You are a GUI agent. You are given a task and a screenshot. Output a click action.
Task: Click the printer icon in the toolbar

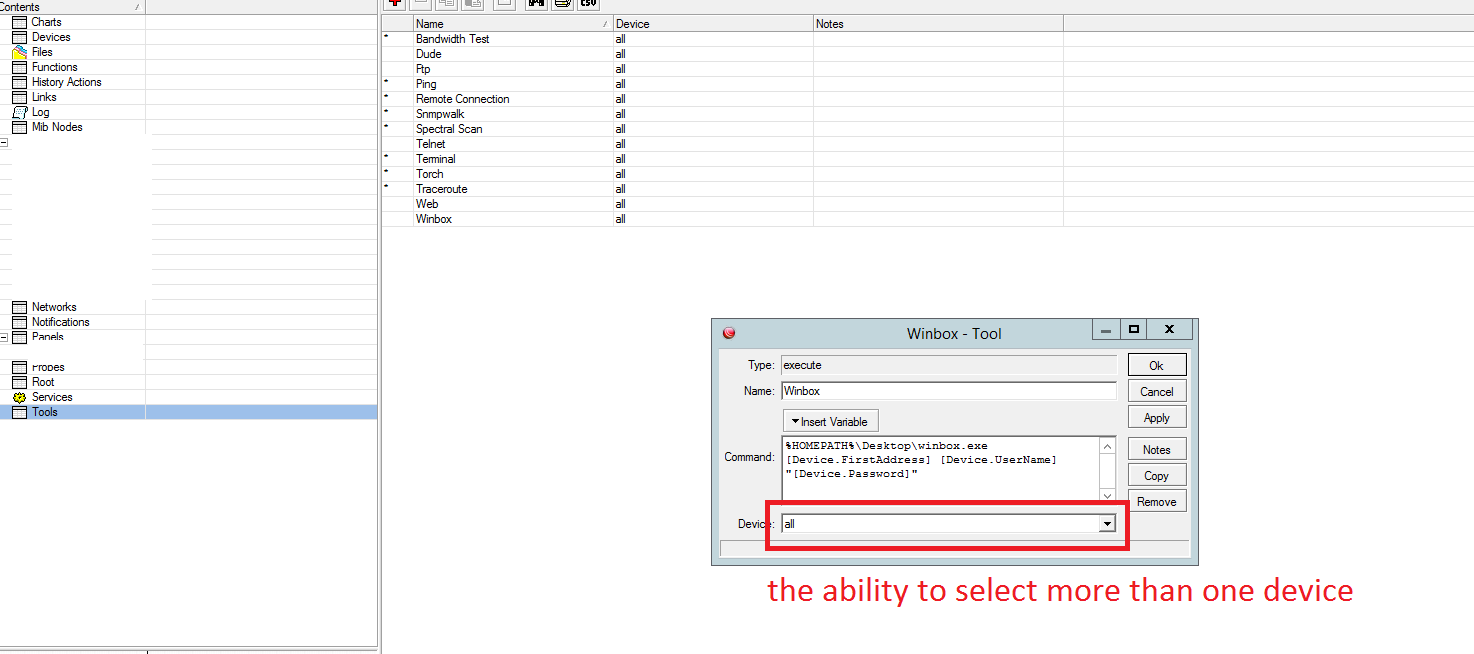(x=562, y=3)
